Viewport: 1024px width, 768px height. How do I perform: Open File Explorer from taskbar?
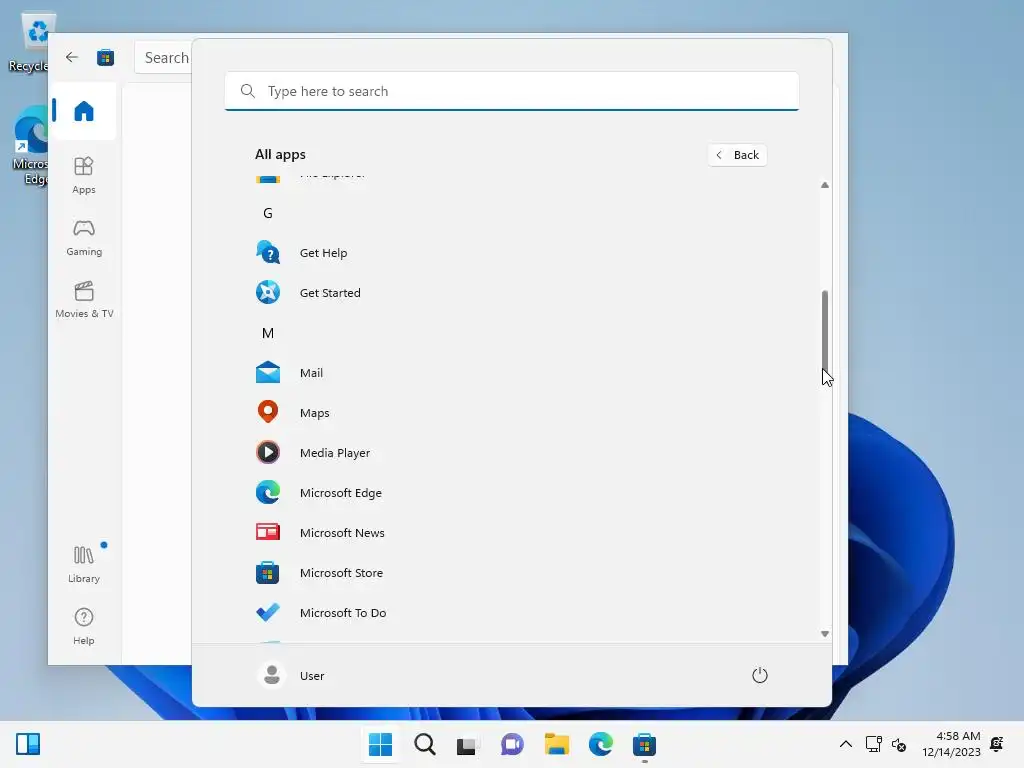(556, 744)
